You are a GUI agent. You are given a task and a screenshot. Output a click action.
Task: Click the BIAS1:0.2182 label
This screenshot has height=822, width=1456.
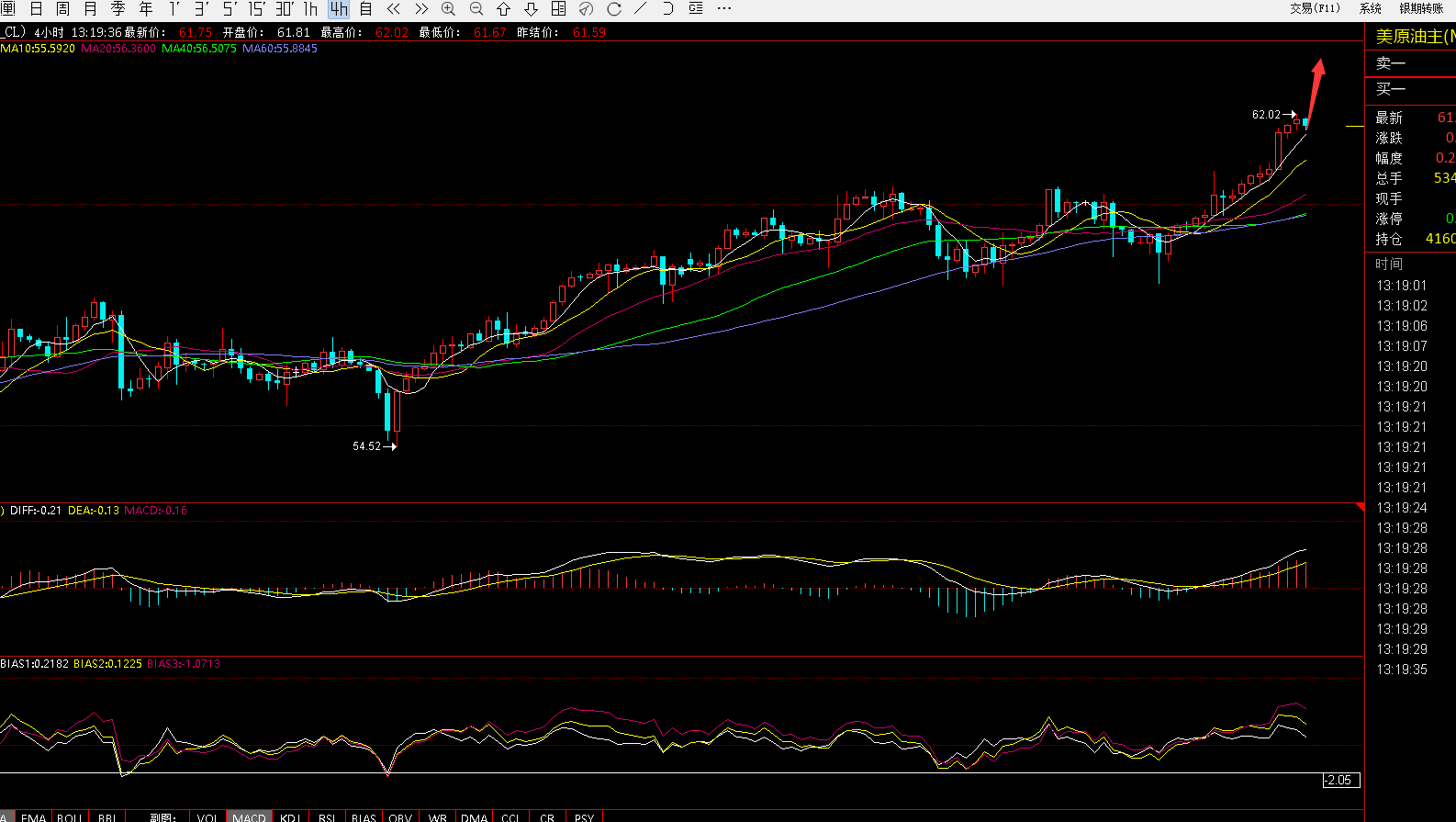tap(34, 664)
